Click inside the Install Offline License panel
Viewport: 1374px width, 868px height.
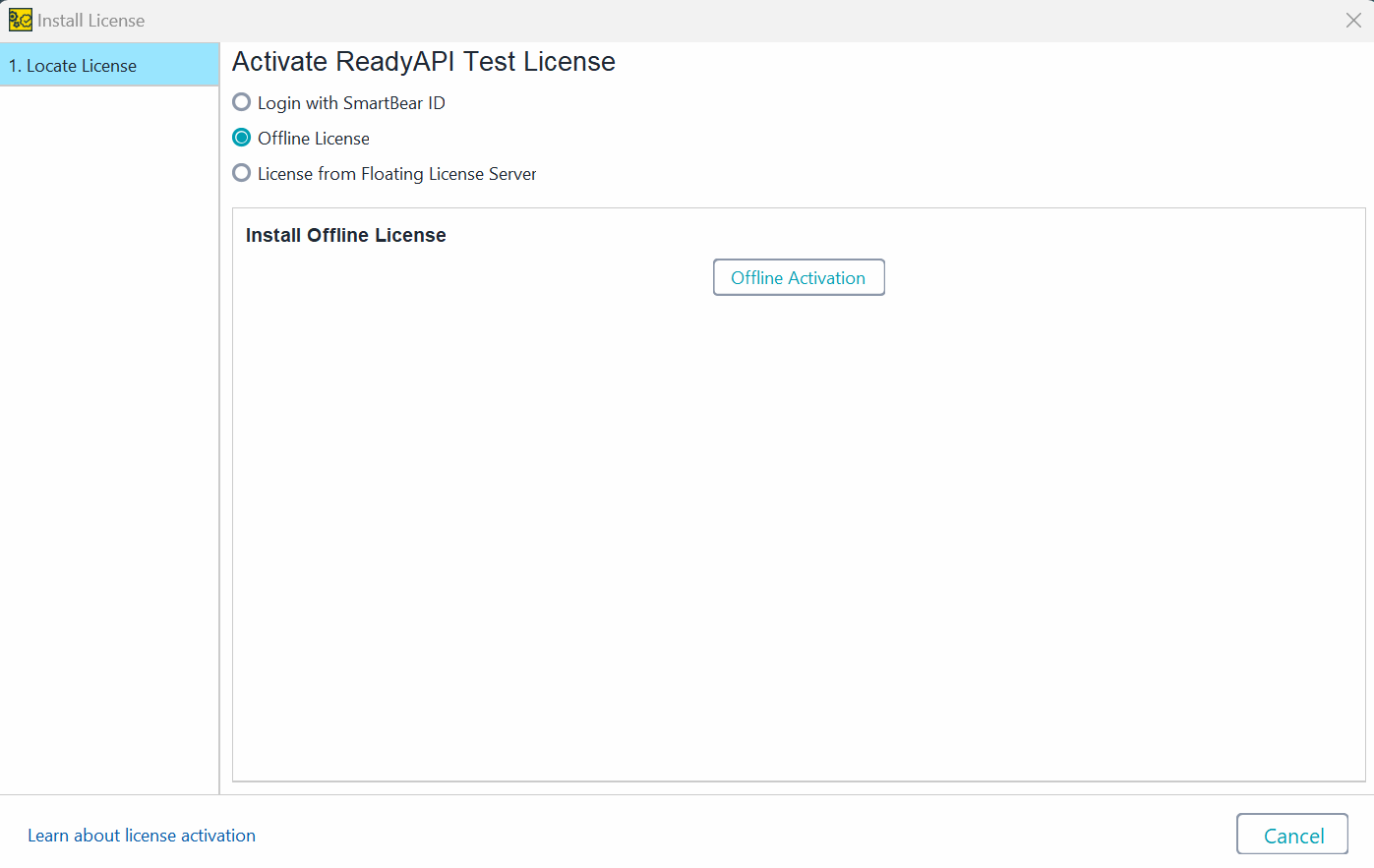tap(799, 492)
